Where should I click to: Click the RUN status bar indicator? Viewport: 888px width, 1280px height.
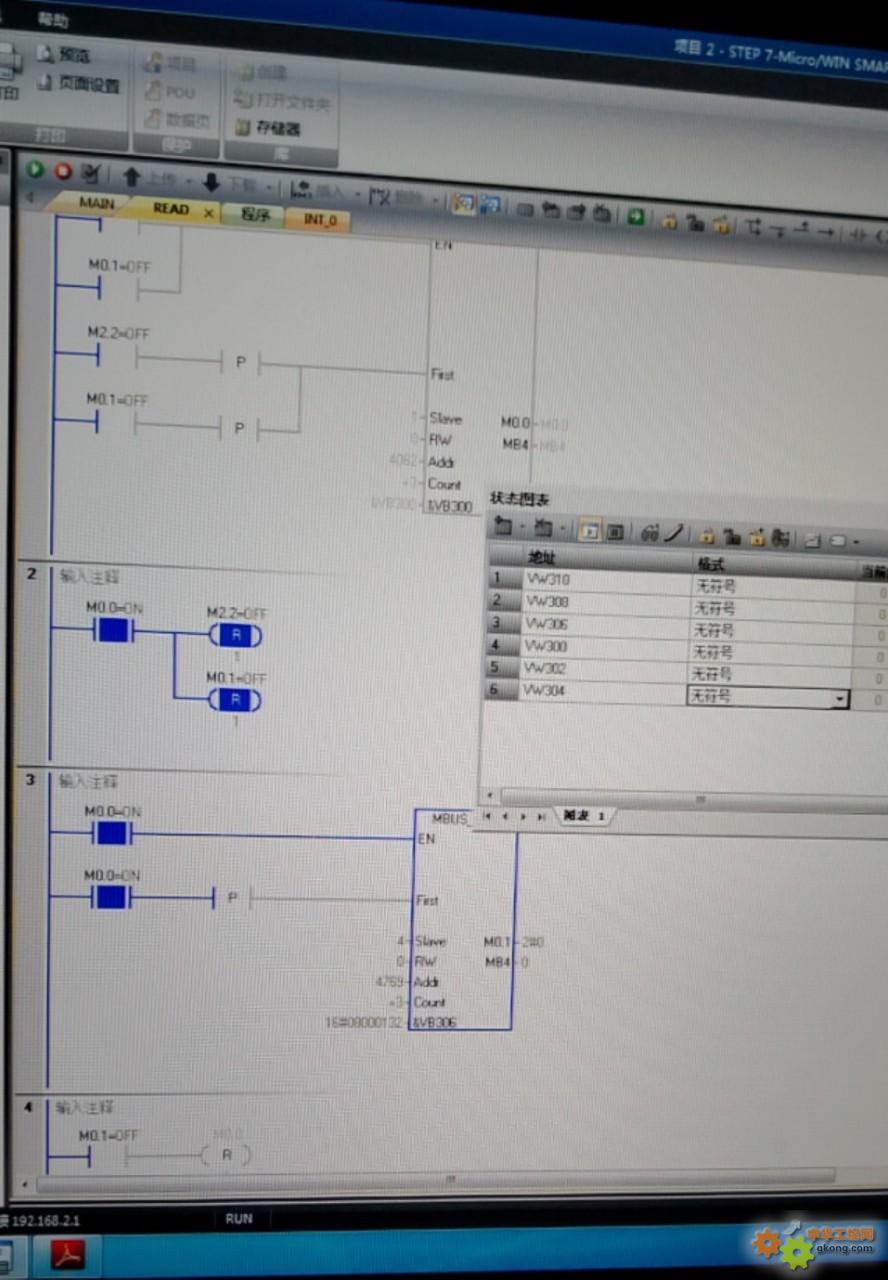tap(239, 1219)
